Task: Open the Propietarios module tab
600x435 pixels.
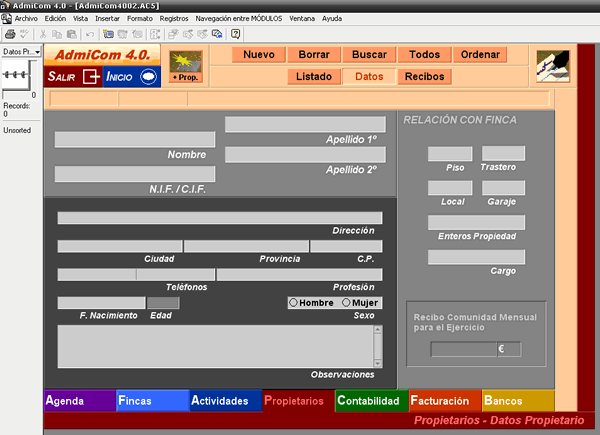Action: pos(298,401)
